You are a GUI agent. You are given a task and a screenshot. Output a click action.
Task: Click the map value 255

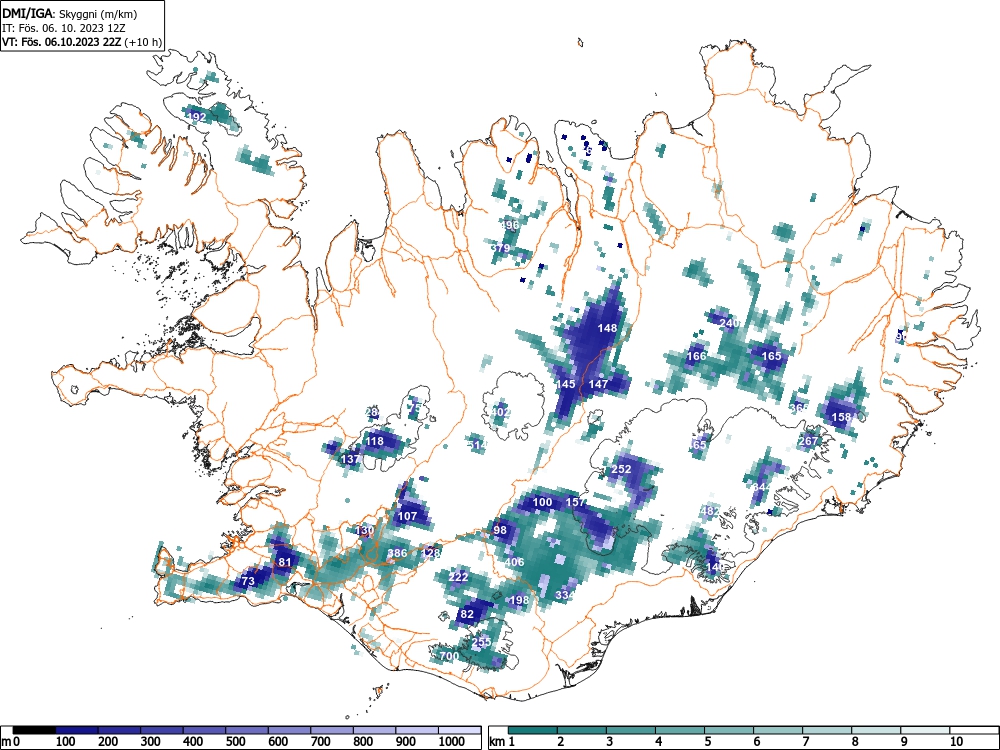[x=482, y=642]
